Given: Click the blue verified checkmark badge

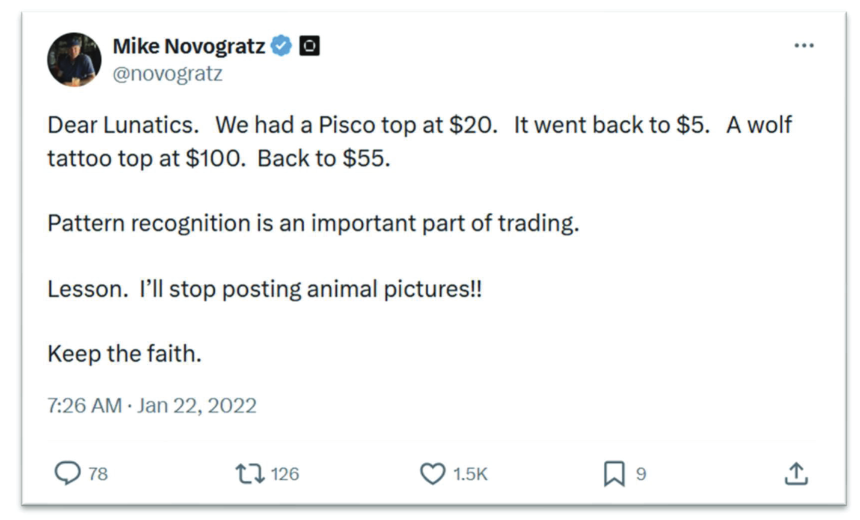Looking at the screenshot, I should click(282, 46).
